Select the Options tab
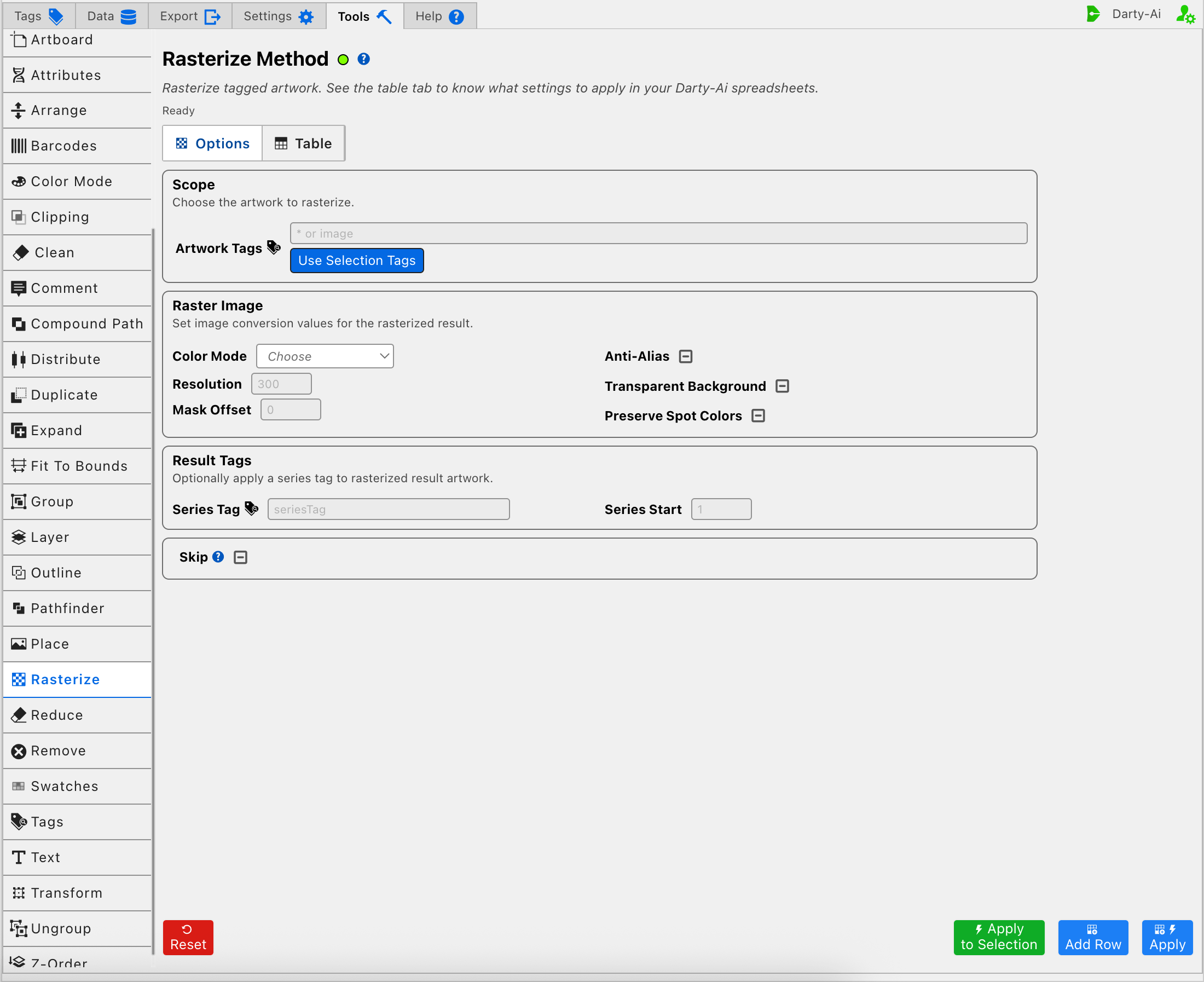The image size is (1204, 982). click(x=213, y=143)
